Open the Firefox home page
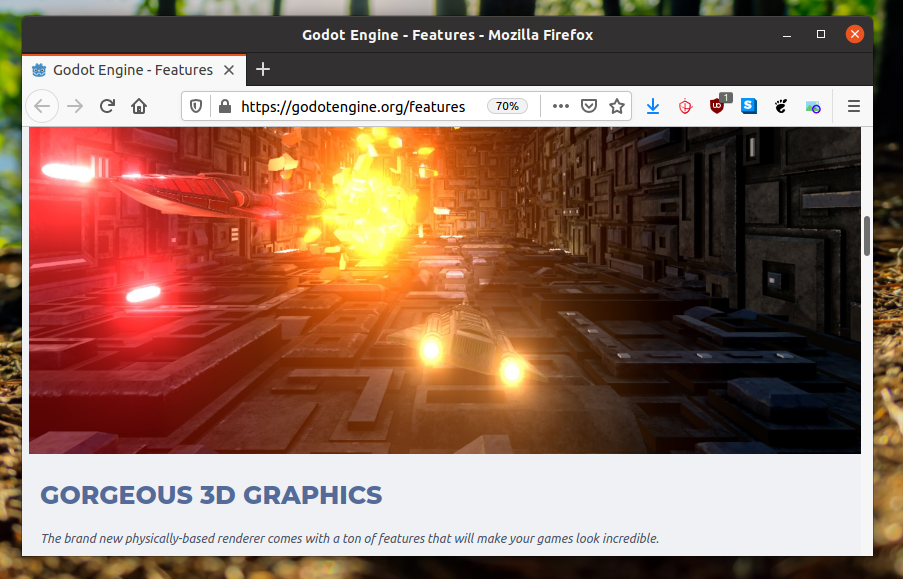Image resolution: width=903 pixels, height=579 pixels. 139,107
